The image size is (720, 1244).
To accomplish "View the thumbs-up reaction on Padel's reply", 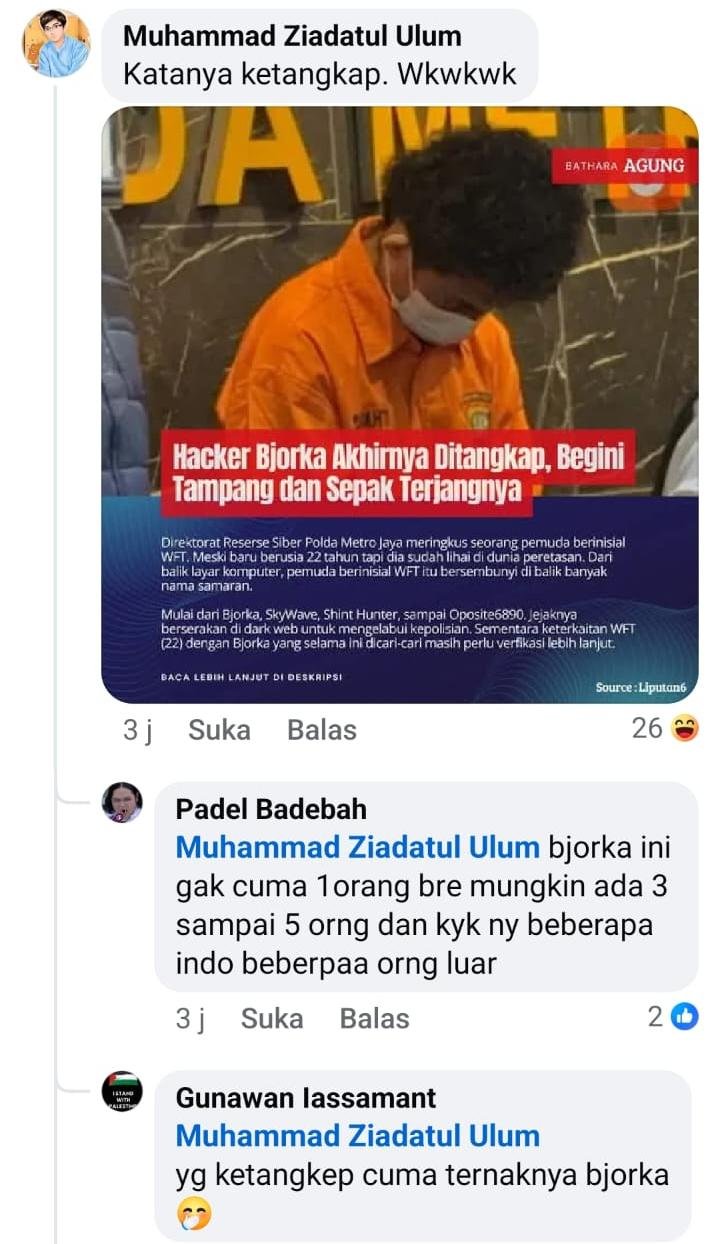I will (684, 1018).
